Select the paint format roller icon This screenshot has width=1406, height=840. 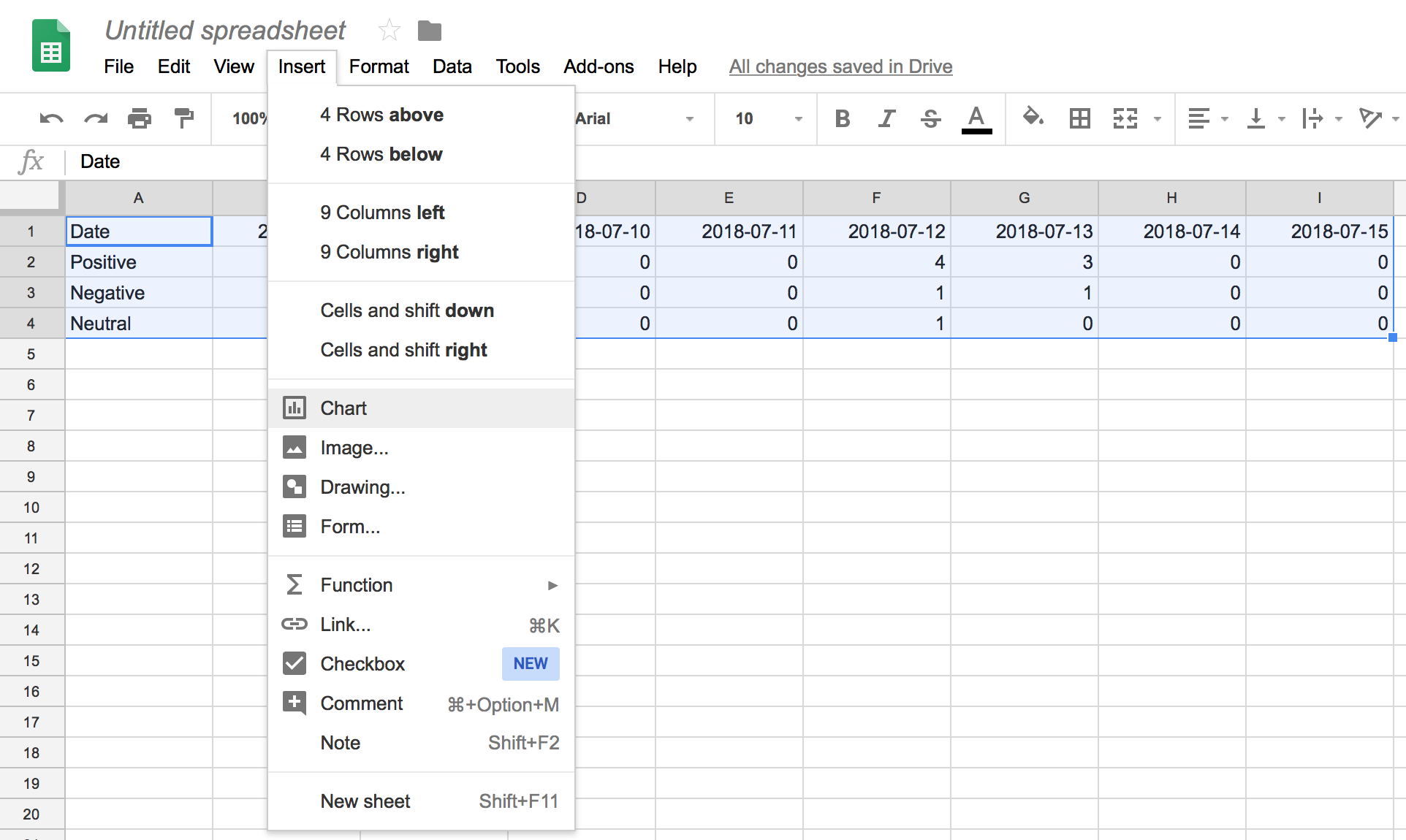[183, 118]
